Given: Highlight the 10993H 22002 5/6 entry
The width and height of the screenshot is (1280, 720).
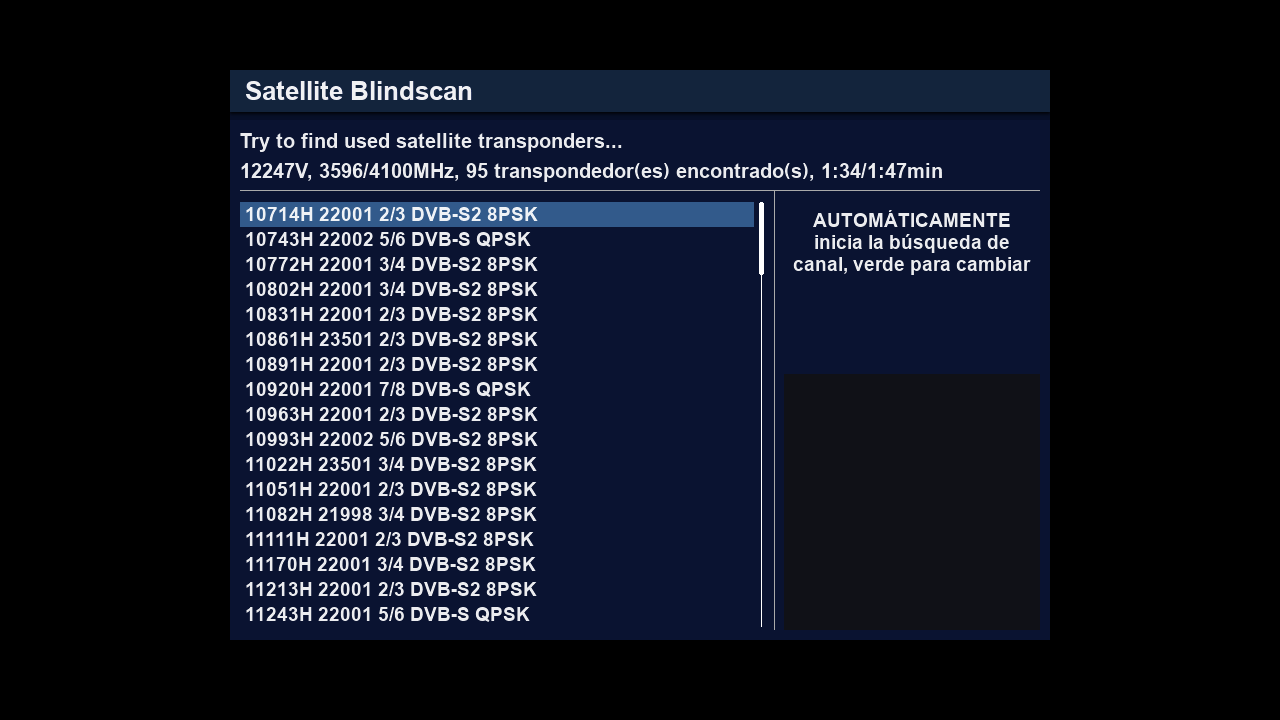Looking at the screenshot, I should point(391,440).
